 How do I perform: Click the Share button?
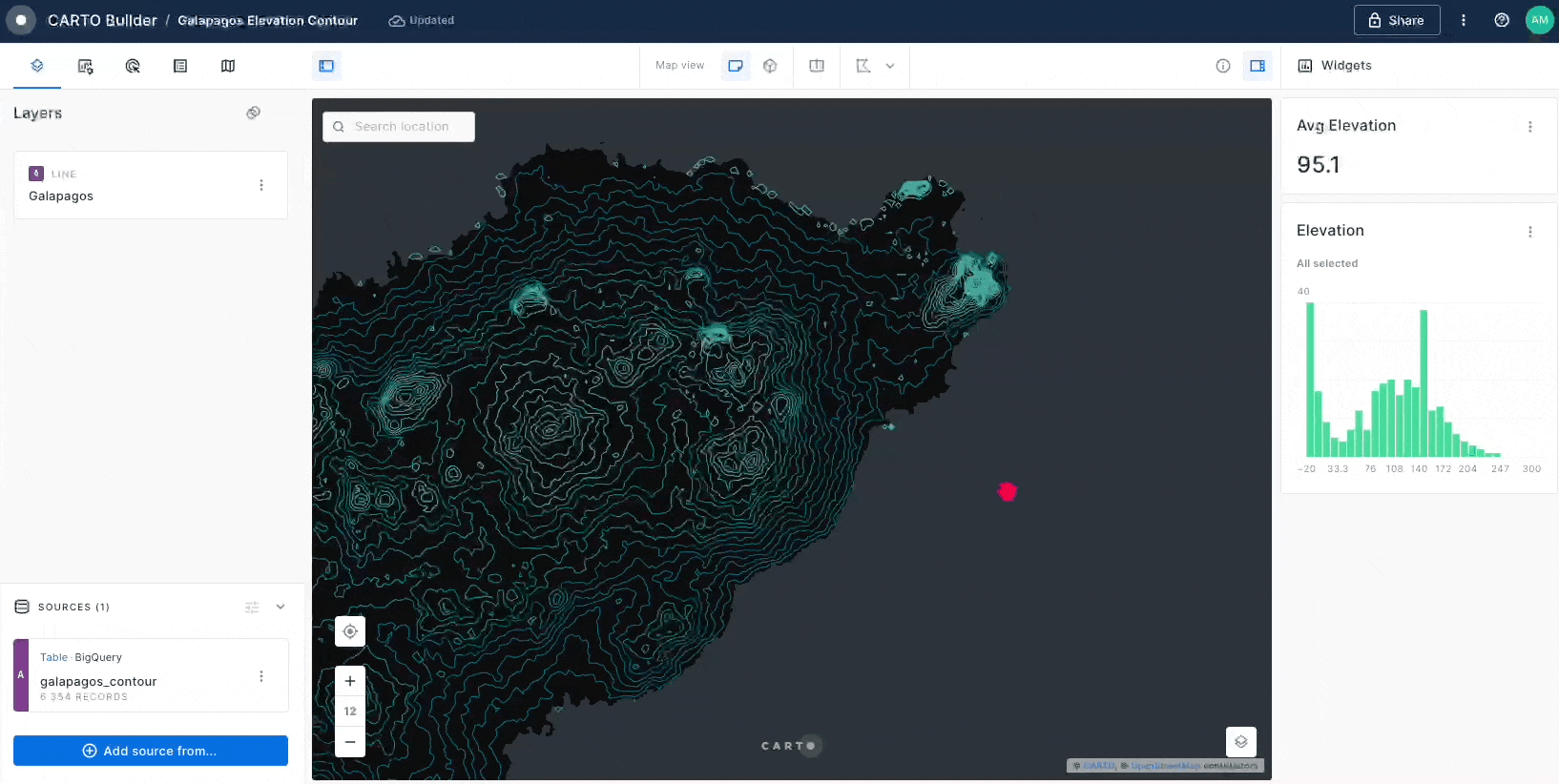[1396, 20]
